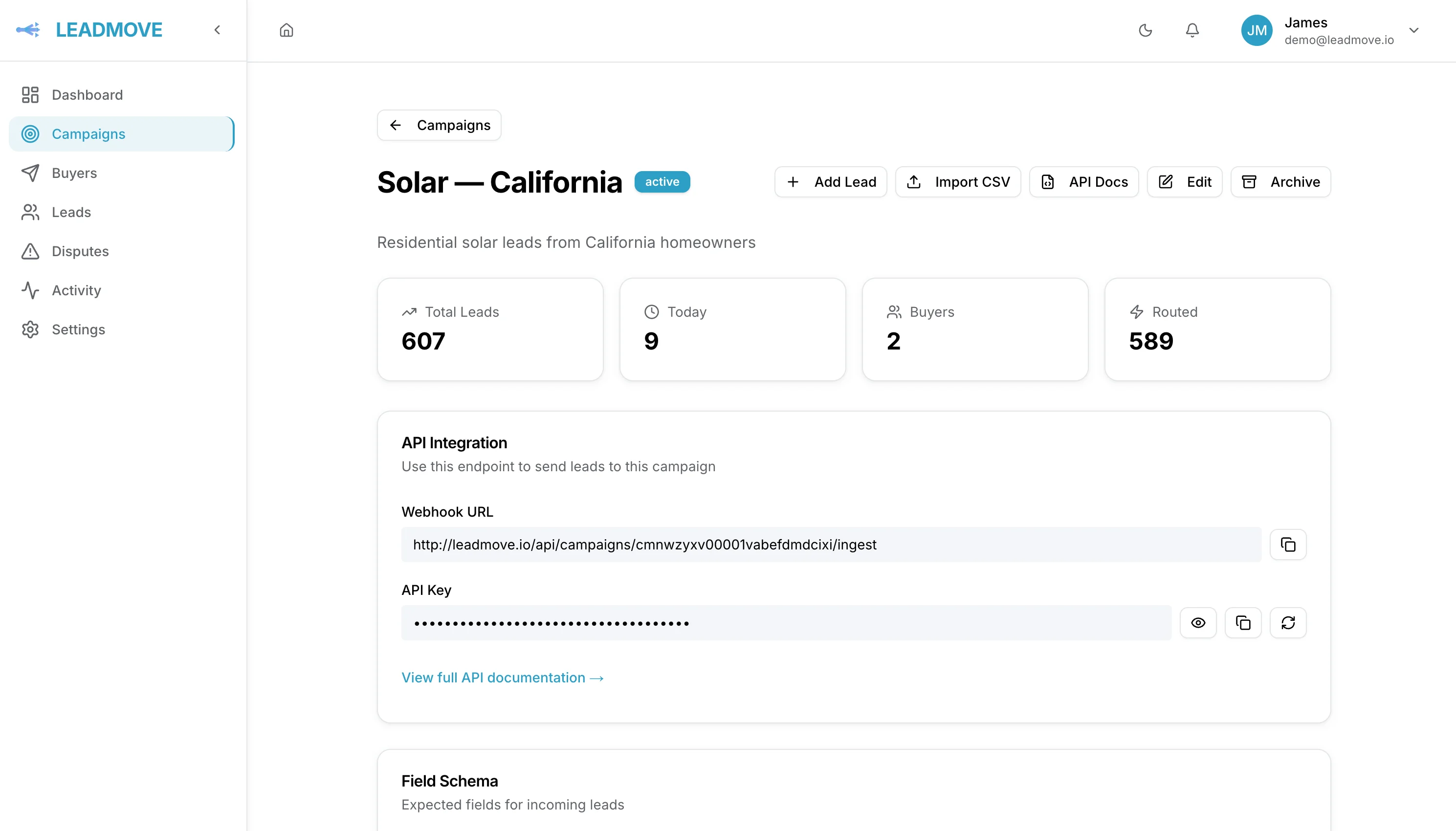Click the JM user avatar
The height and width of the screenshot is (831, 1456).
click(x=1257, y=30)
